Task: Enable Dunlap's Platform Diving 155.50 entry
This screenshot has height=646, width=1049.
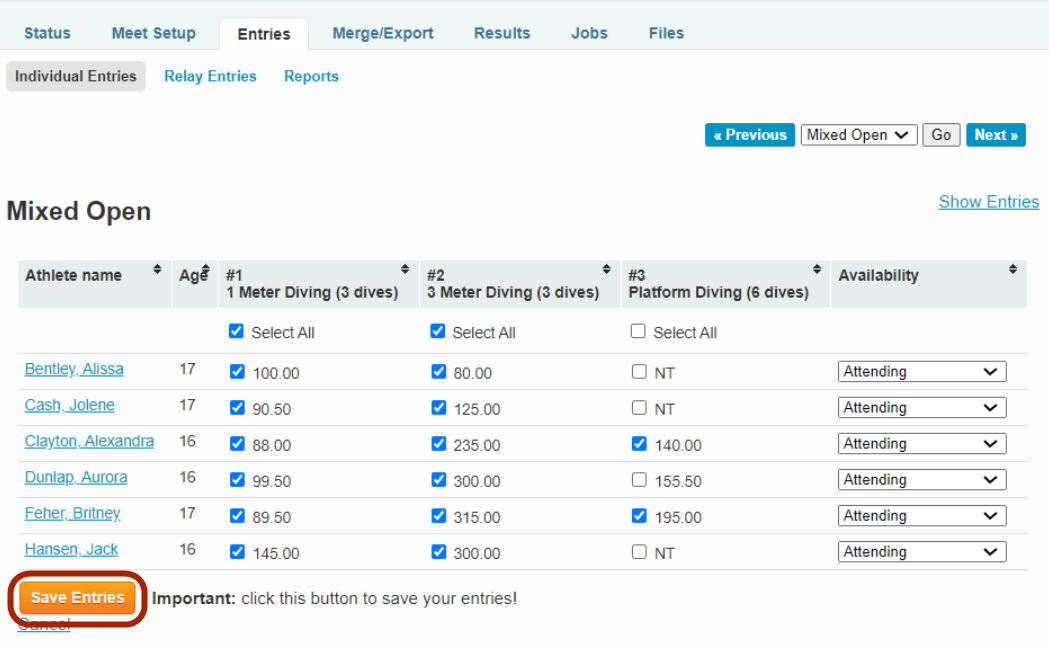Action: pos(639,480)
